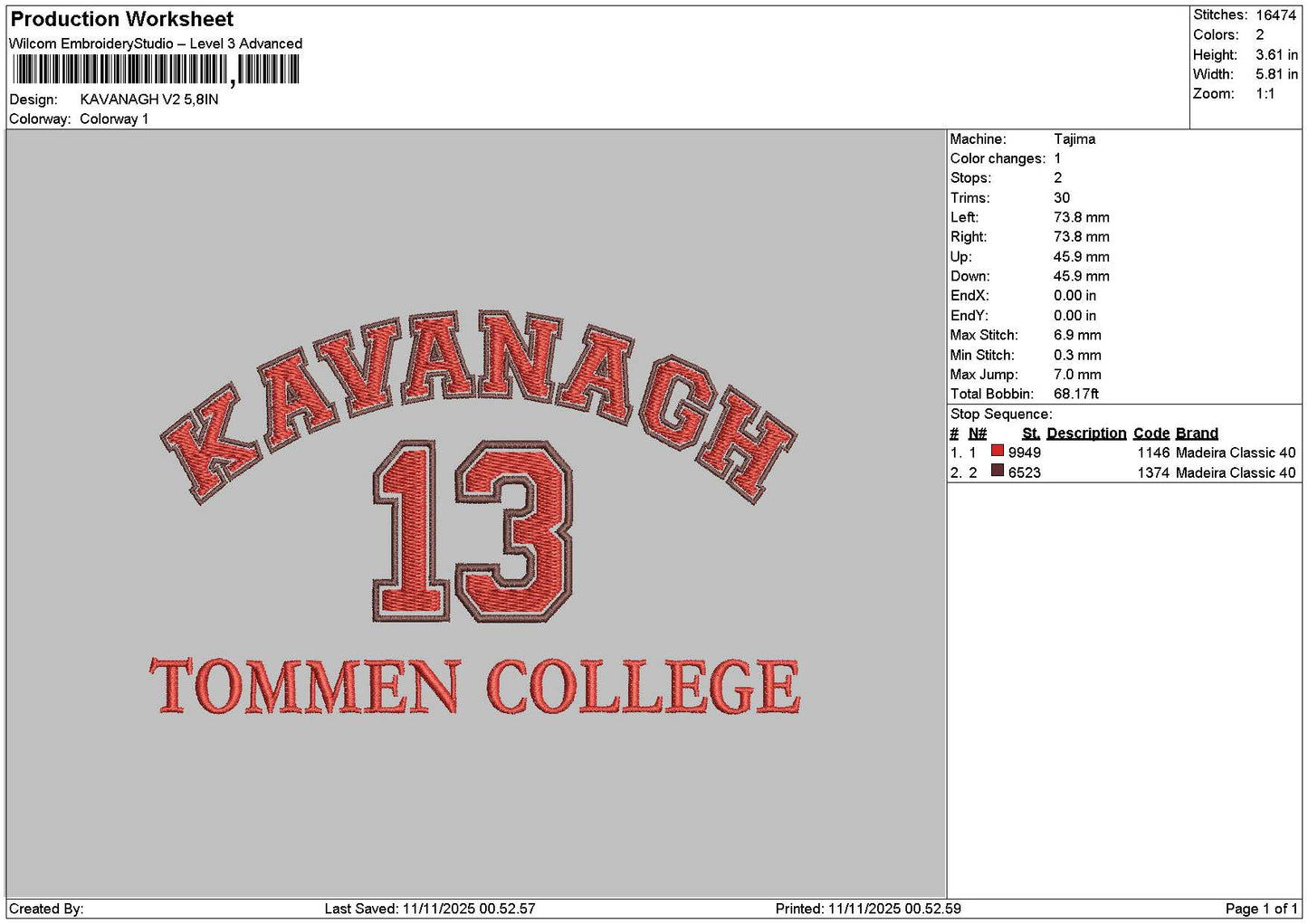Click the 'Colorway 1' value

click(114, 119)
